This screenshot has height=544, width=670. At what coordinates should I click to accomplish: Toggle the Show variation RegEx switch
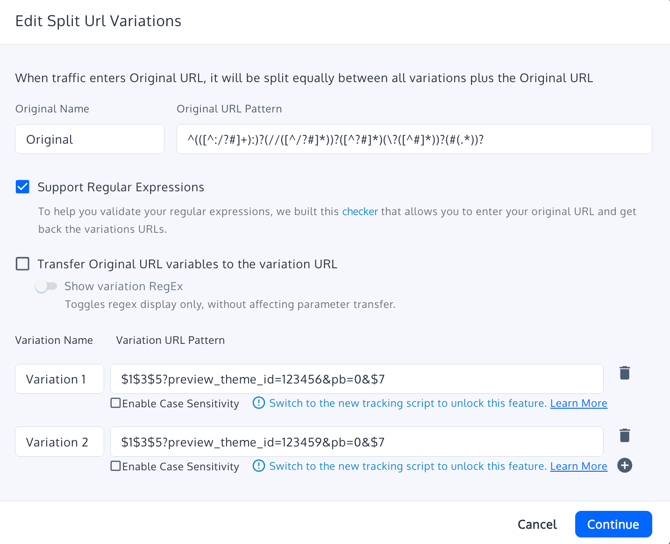[x=46, y=286]
